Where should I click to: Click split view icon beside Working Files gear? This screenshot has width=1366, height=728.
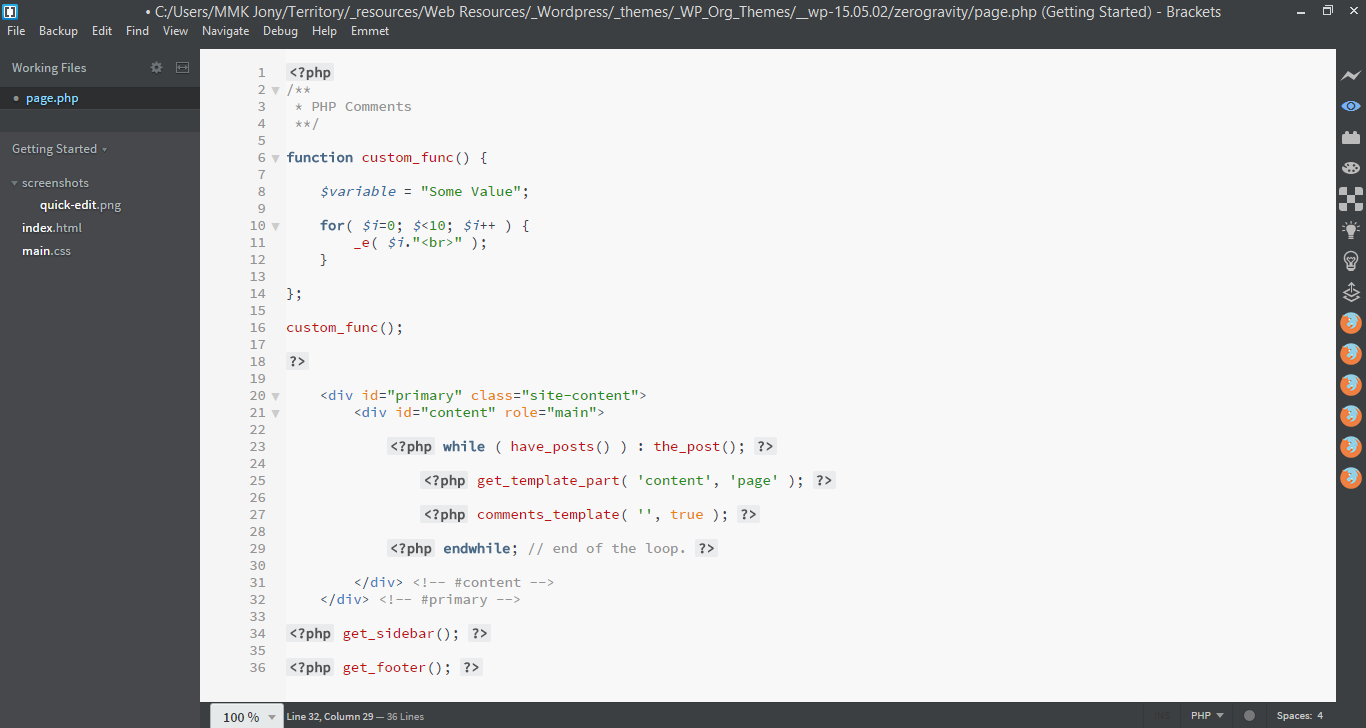182,67
